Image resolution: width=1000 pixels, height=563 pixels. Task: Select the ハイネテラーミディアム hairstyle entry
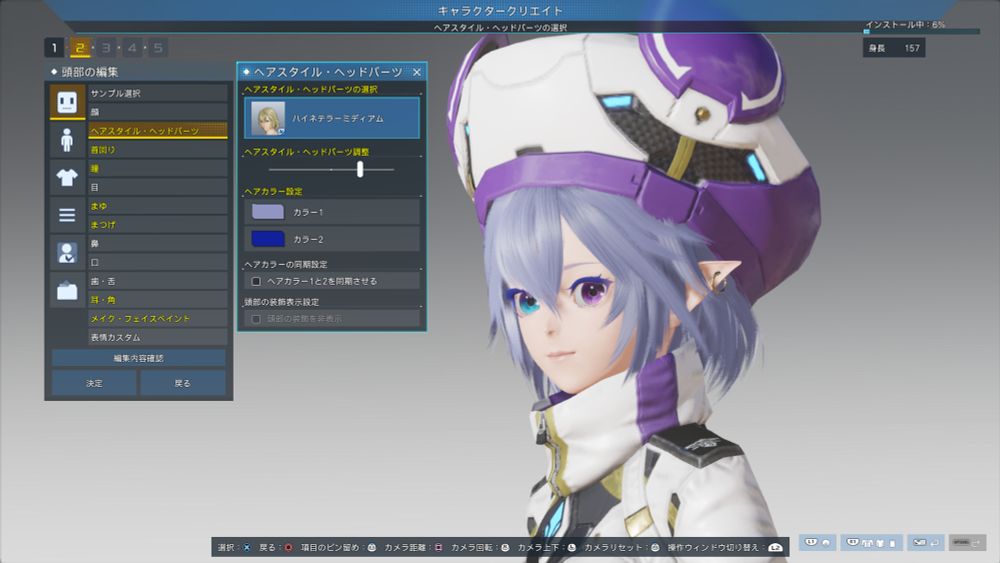tap(332, 118)
